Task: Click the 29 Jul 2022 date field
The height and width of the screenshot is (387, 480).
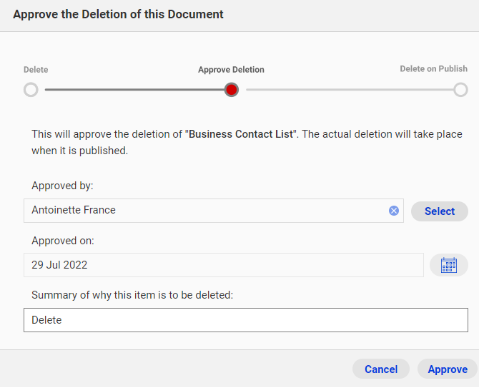Action: click(x=223, y=265)
